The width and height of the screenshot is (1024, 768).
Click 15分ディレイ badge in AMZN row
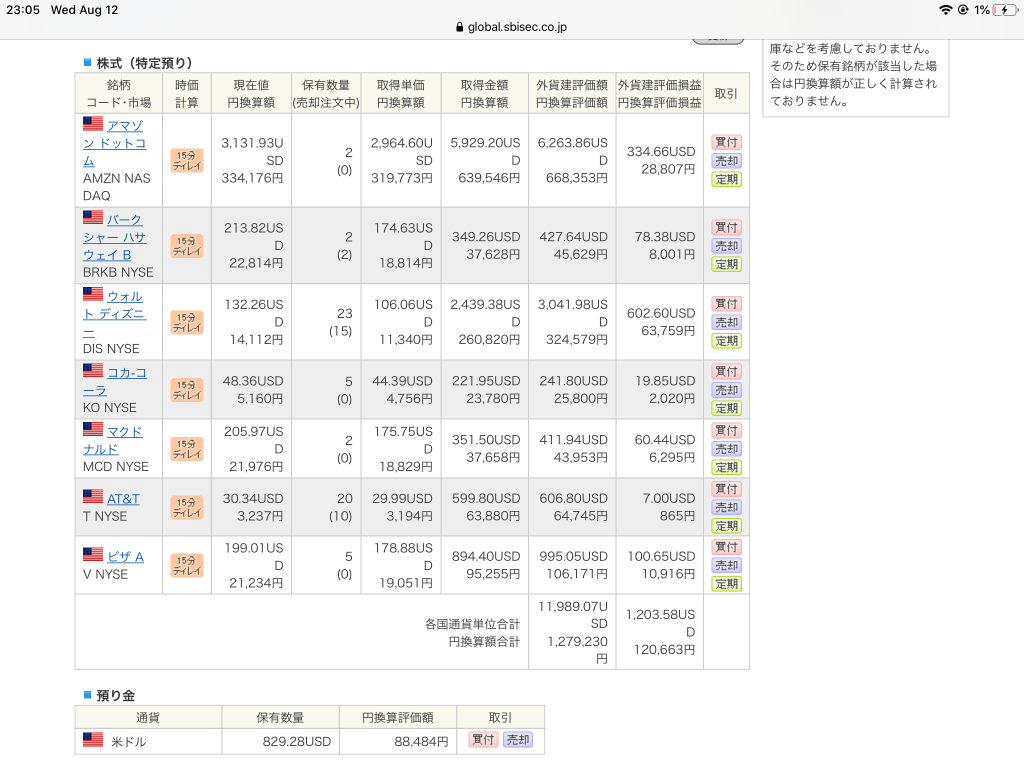187,161
